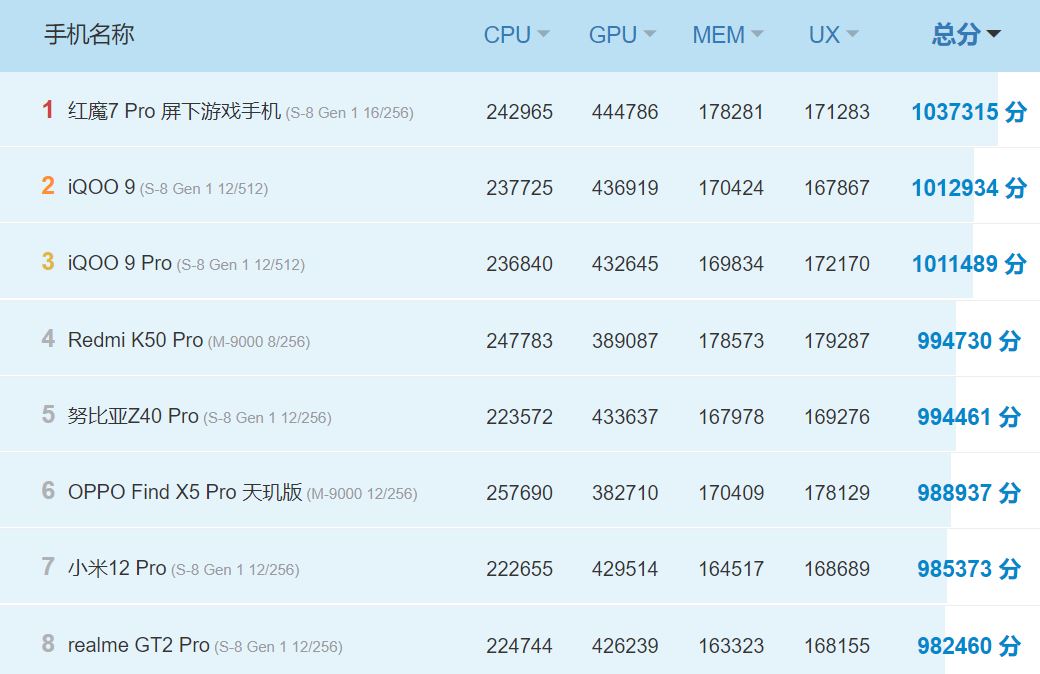Image resolution: width=1040 pixels, height=674 pixels.
Task: Click the rank 1 number badge
Action: pos(48,110)
